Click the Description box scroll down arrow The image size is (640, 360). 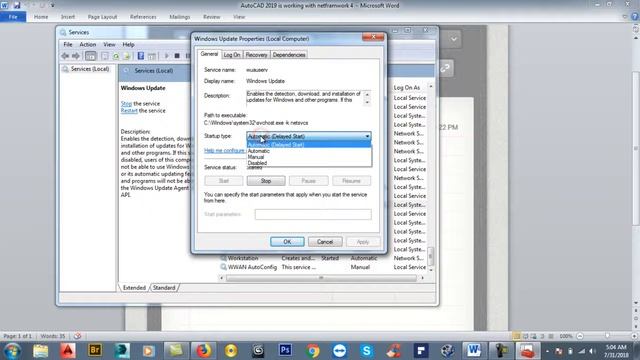tap(367, 102)
